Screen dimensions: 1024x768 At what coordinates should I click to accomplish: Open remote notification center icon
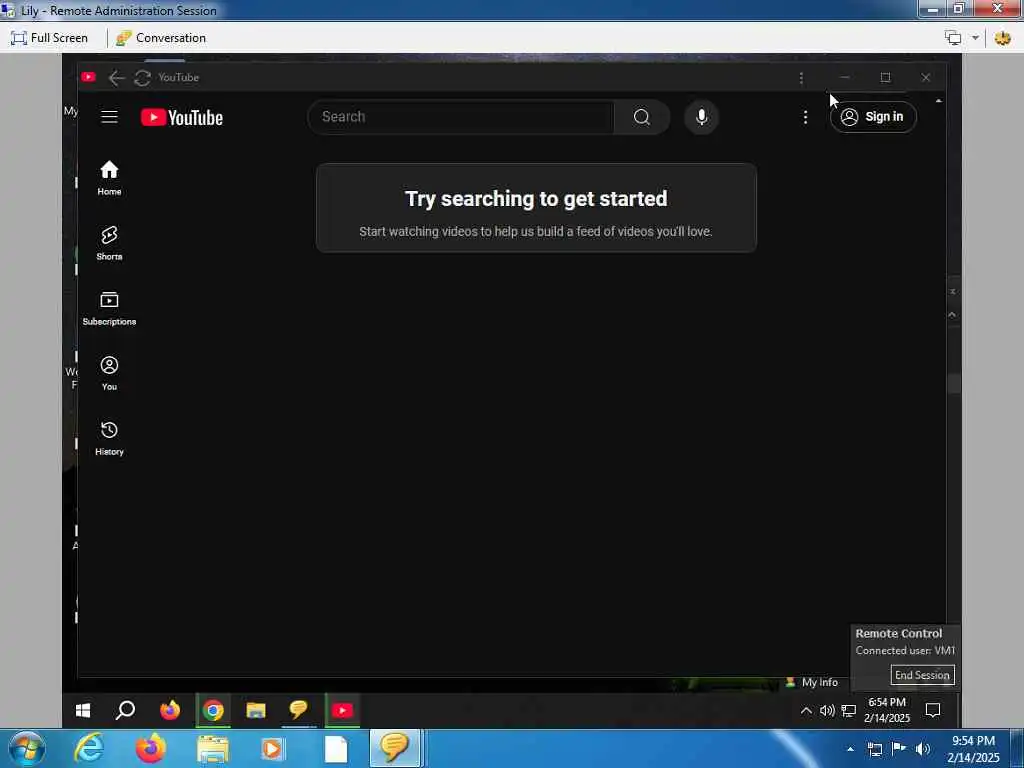pyautogui.click(x=933, y=710)
